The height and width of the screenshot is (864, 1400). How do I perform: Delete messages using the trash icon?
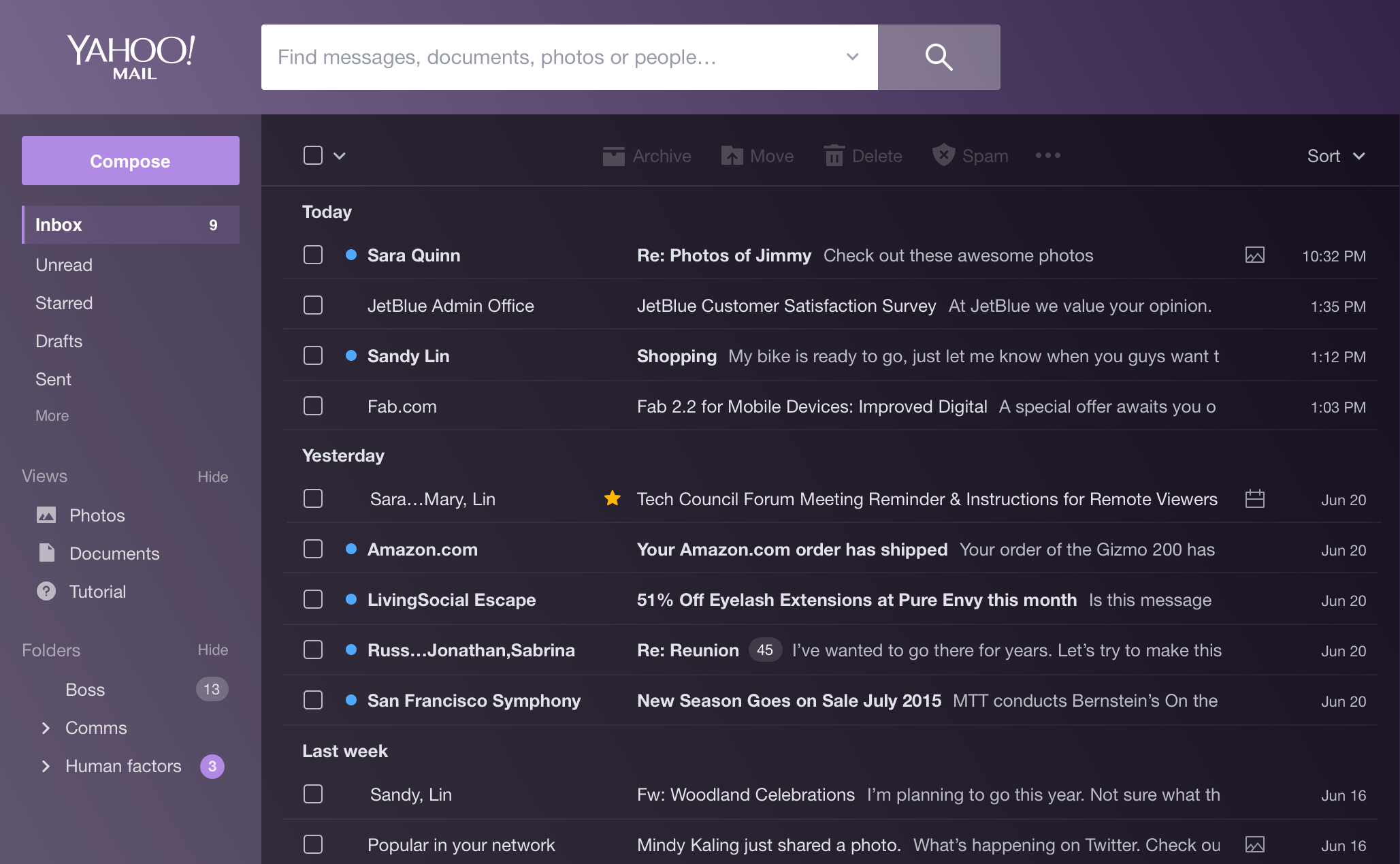coord(833,155)
